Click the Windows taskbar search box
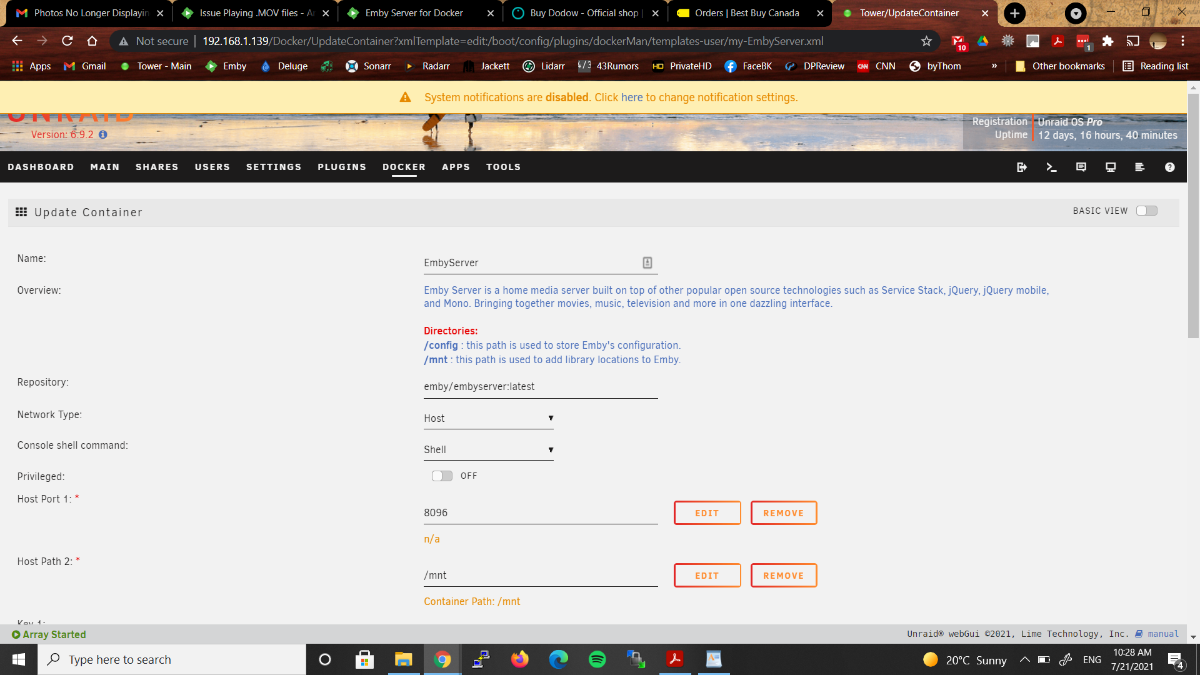The width and height of the screenshot is (1200, 675). (172, 660)
